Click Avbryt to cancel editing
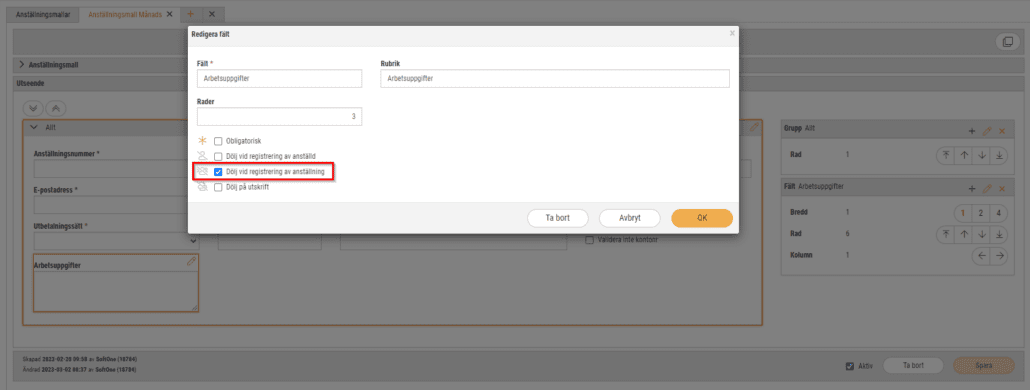The width and height of the screenshot is (1030, 390). 629,218
